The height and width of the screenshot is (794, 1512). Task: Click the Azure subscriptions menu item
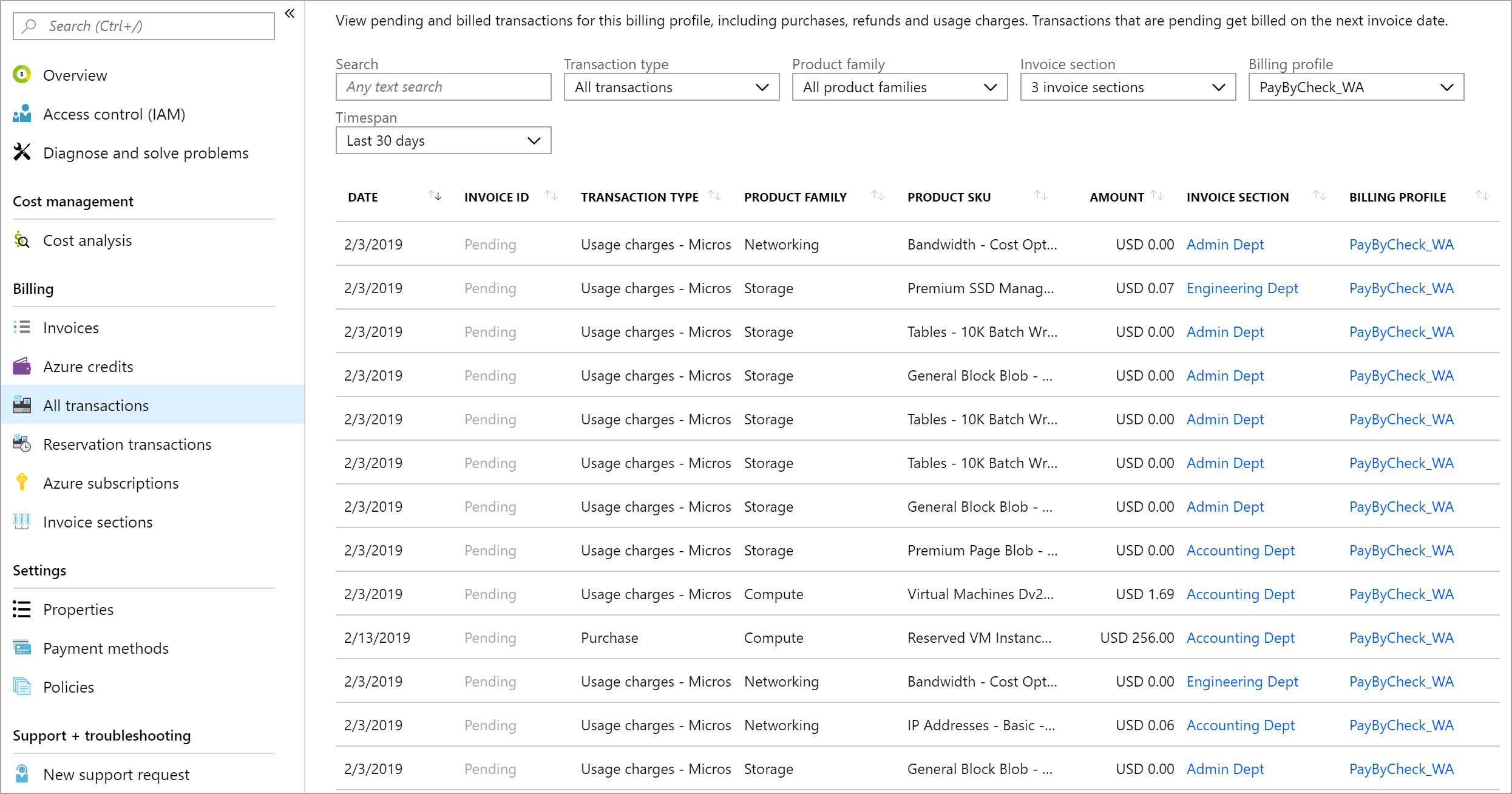click(111, 482)
